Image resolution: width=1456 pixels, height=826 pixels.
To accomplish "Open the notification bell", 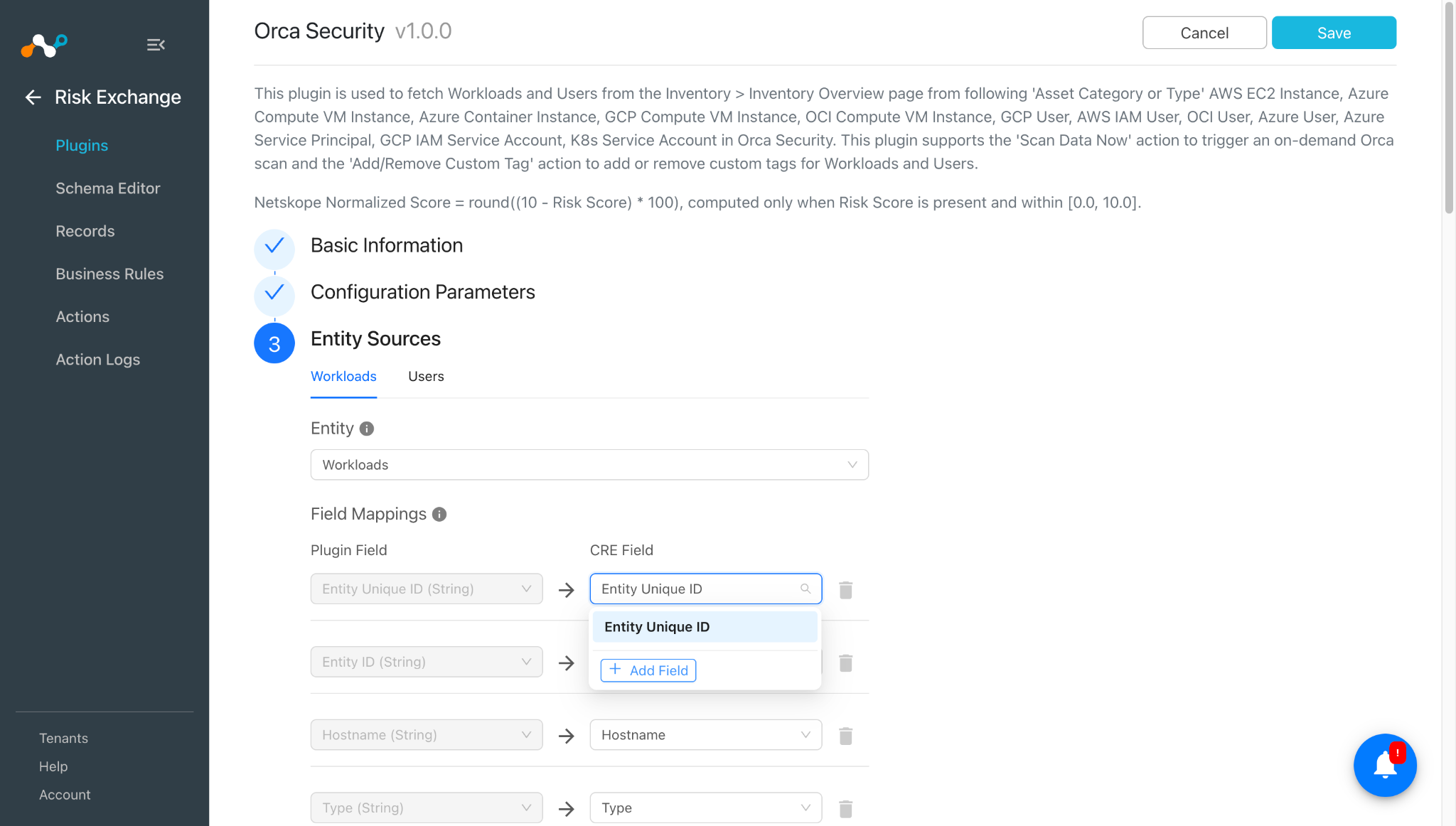I will click(x=1385, y=766).
